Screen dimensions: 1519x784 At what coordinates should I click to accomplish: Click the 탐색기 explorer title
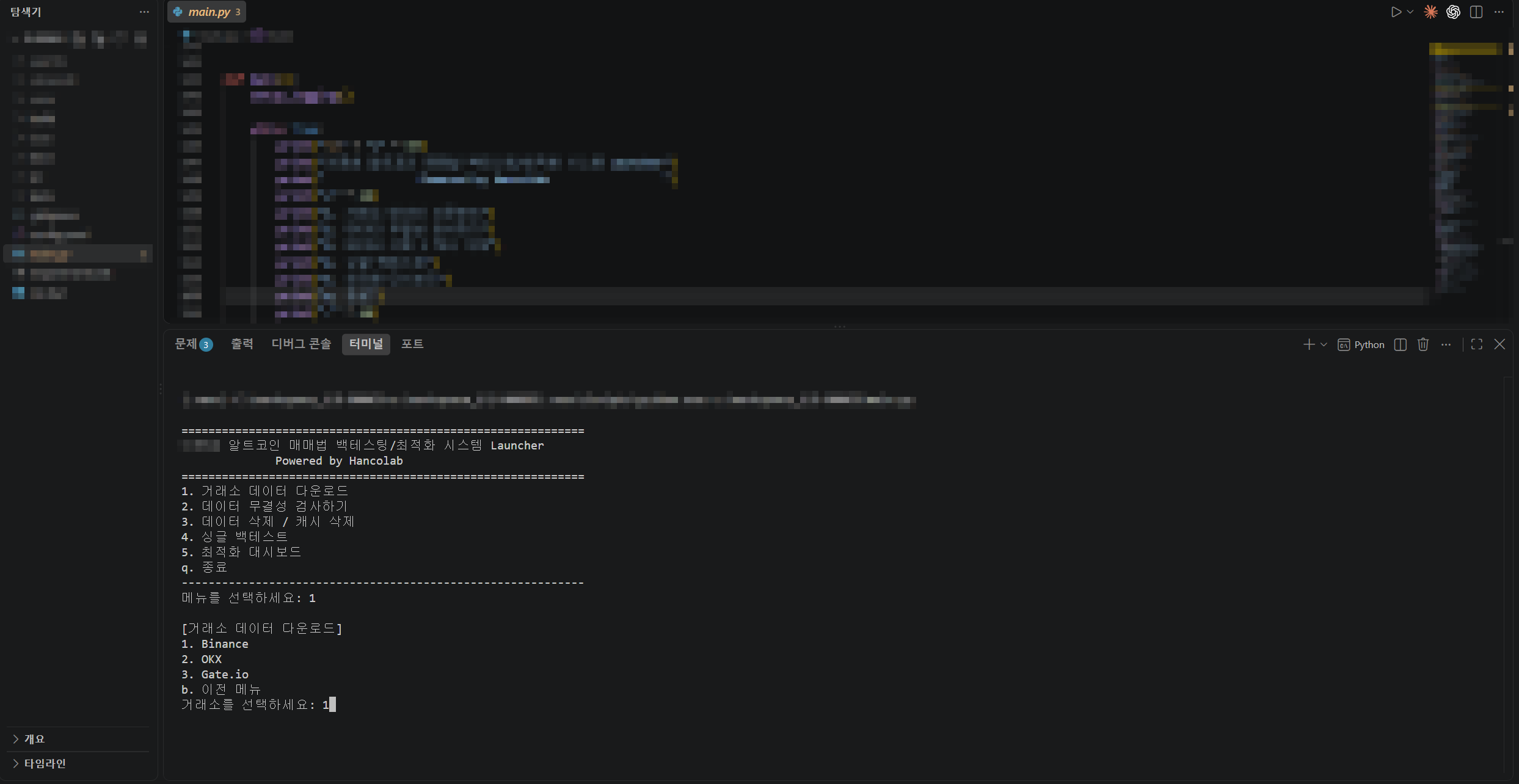click(26, 12)
